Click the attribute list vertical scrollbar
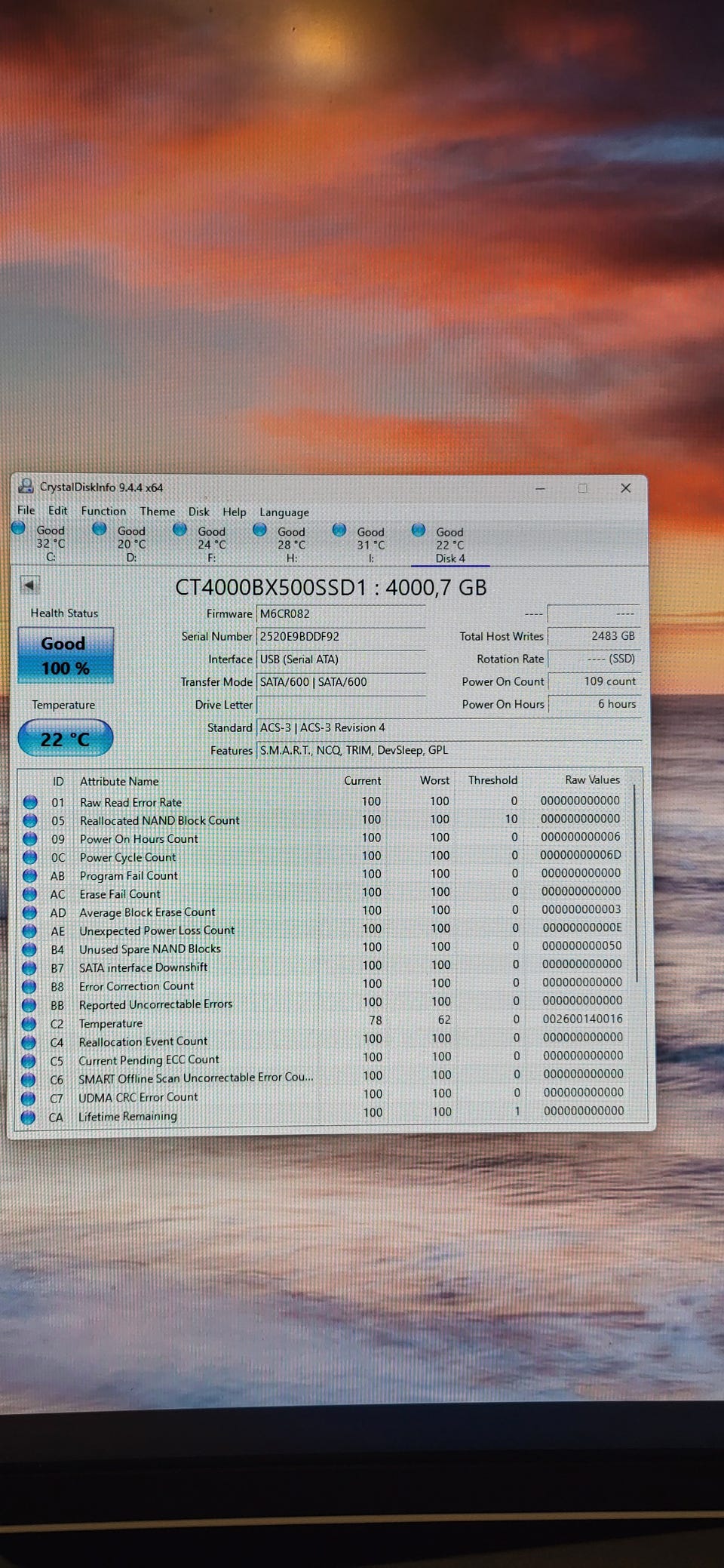This screenshot has width=724, height=1568. click(x=637, y=883)
